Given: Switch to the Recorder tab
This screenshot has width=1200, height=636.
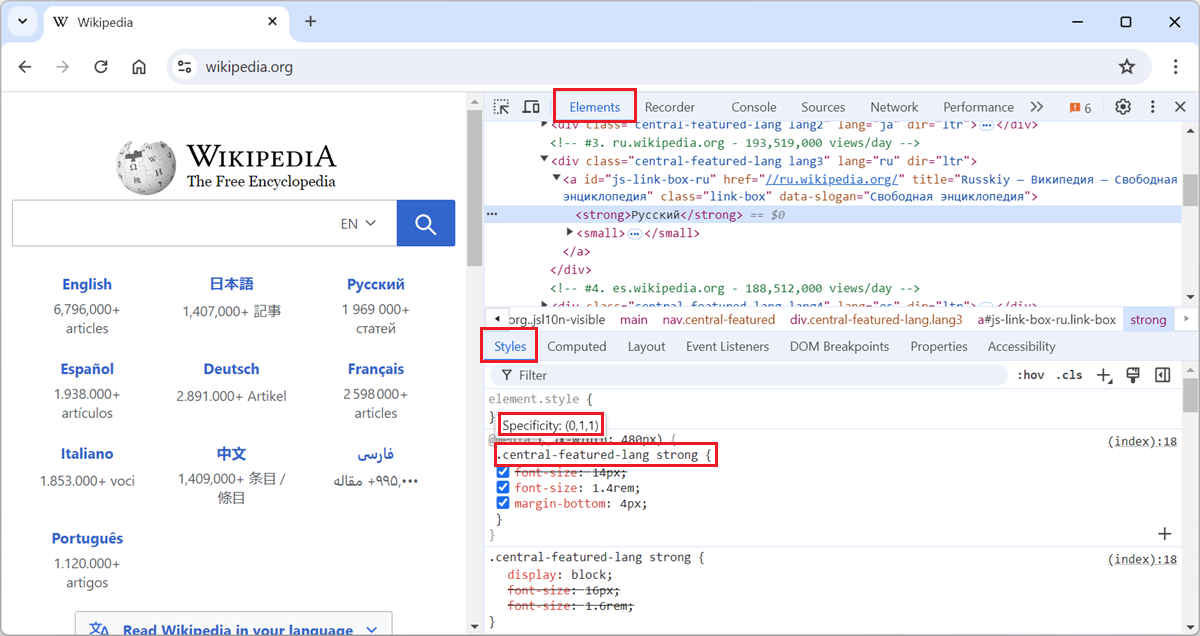Looking at the screenshot, I should (x=670, y=107).
